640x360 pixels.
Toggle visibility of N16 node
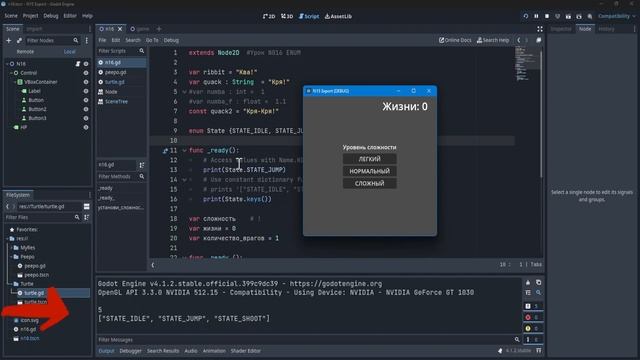tap(86, 64)
